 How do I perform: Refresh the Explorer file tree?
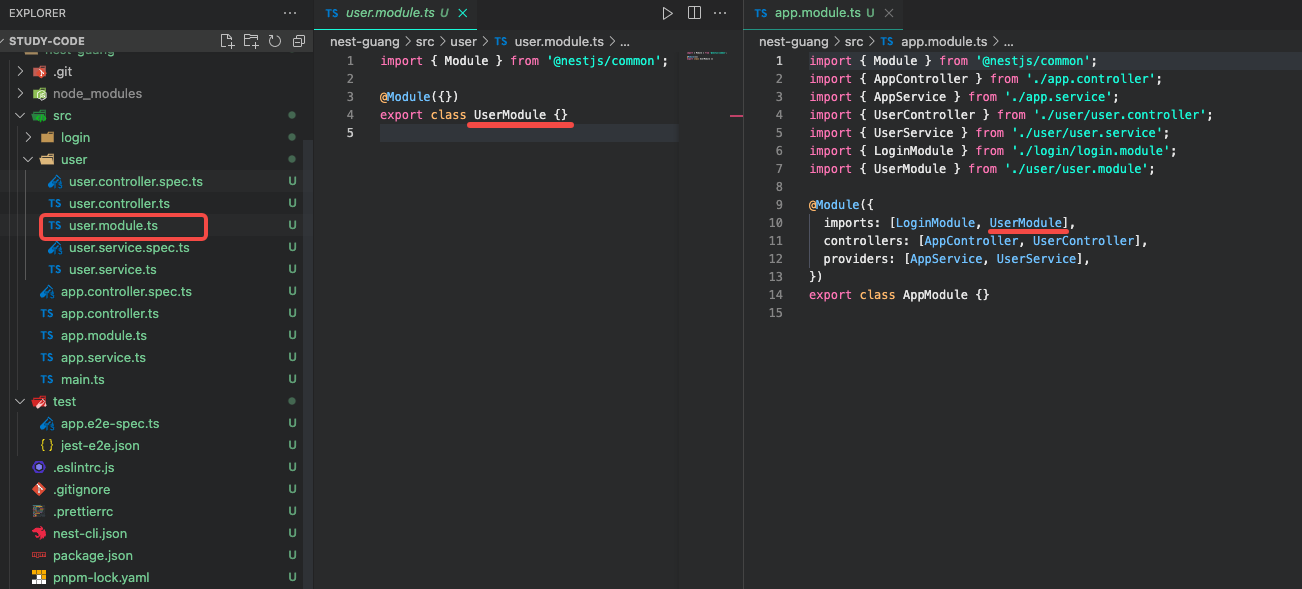275,41
